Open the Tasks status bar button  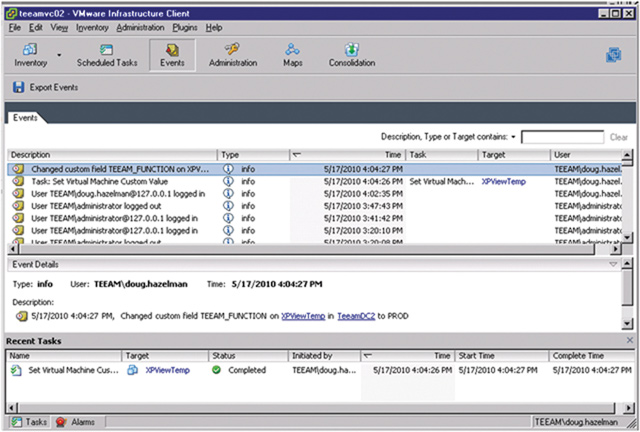pos(29,422)
